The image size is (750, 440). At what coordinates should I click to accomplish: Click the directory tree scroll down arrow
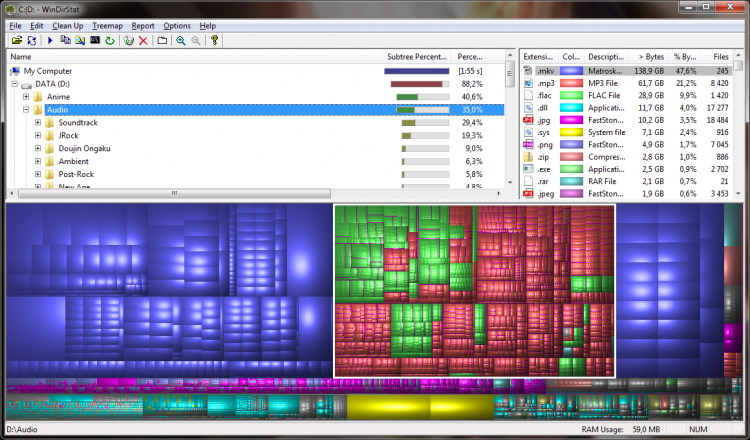coord(510,183)
